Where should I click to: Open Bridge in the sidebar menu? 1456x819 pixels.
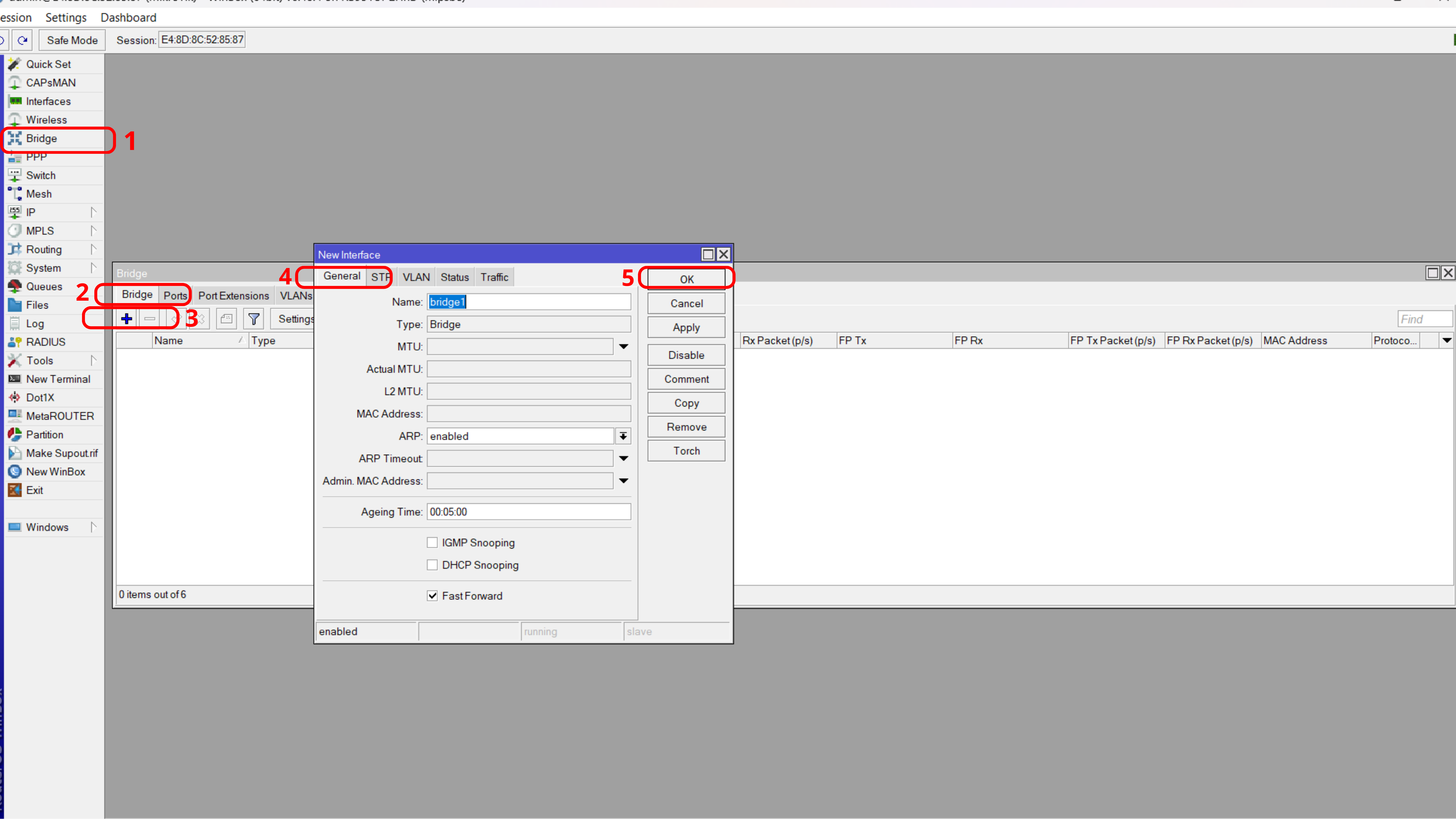coord(41,139)
